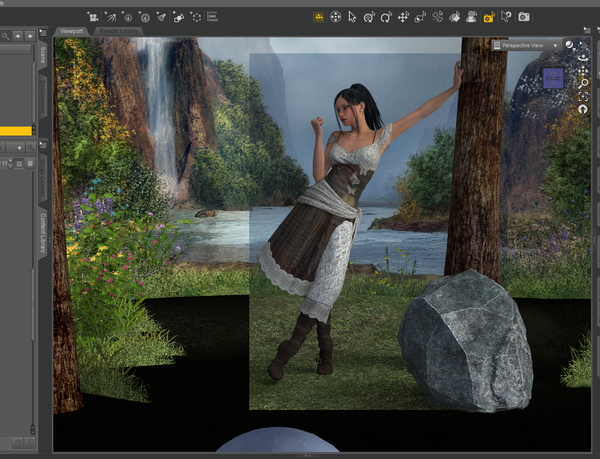Screen dimensions: 600x459
Task: Select the arrow pointer selection tool
Action: coord(352,16)
